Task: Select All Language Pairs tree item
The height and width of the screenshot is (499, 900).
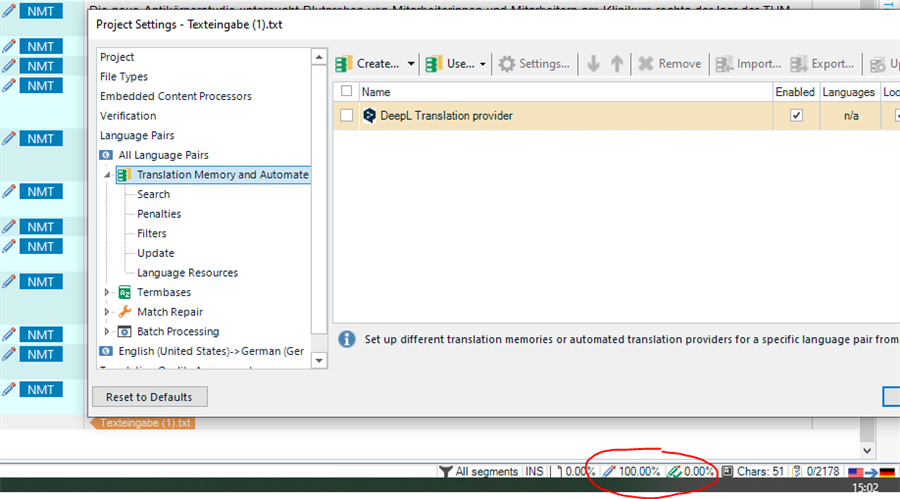Action: (164, 155)
